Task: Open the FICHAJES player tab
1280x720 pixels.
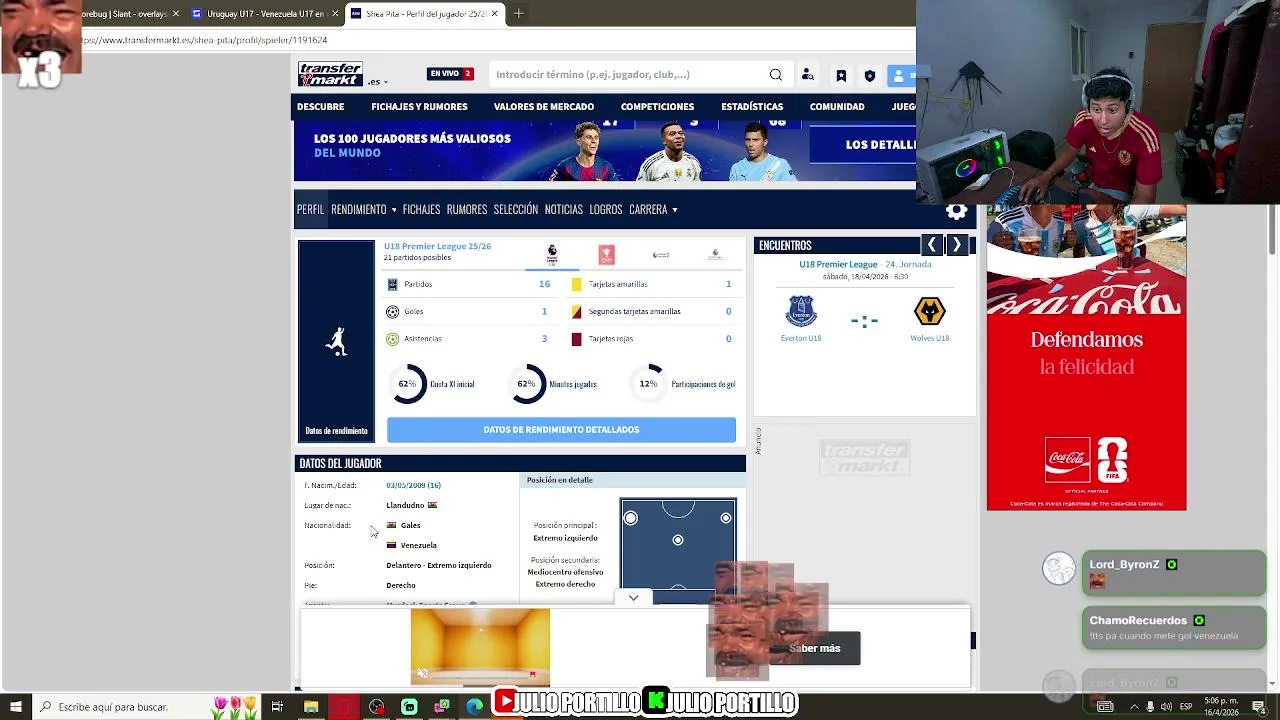Action: click(x=421, y=210)
